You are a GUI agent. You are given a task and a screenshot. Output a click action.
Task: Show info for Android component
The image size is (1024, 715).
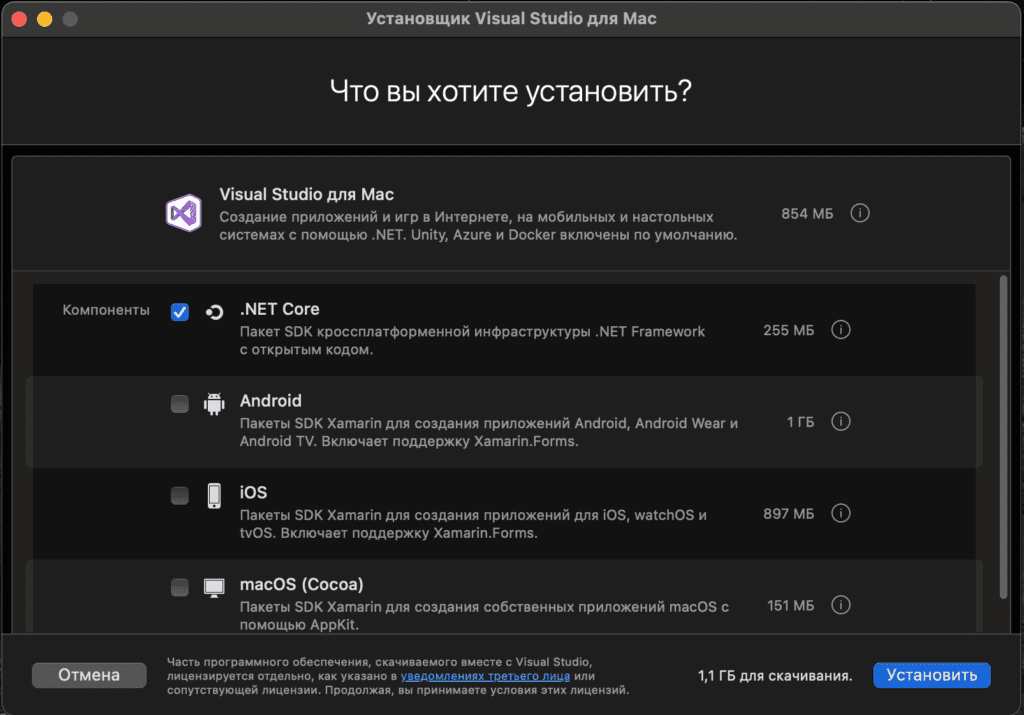(840, 421)
